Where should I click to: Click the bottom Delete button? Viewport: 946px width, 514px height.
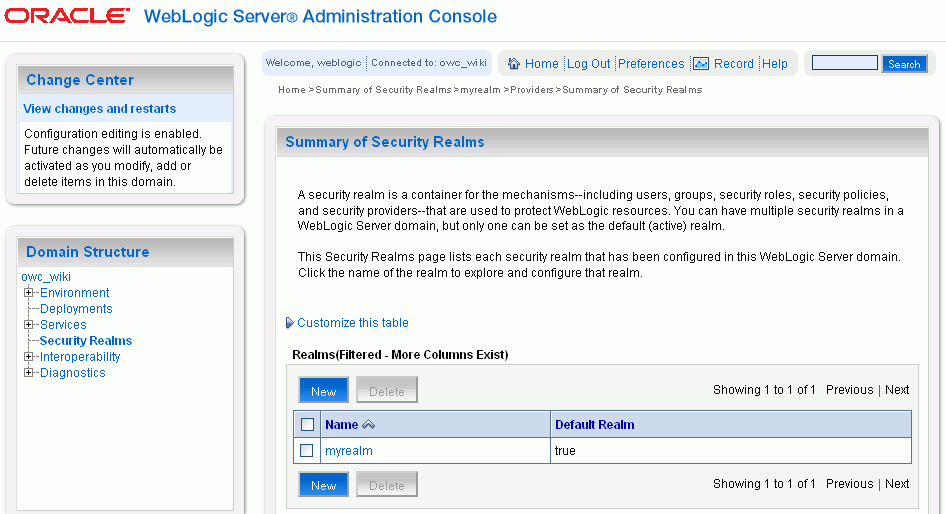pos(387,484)
